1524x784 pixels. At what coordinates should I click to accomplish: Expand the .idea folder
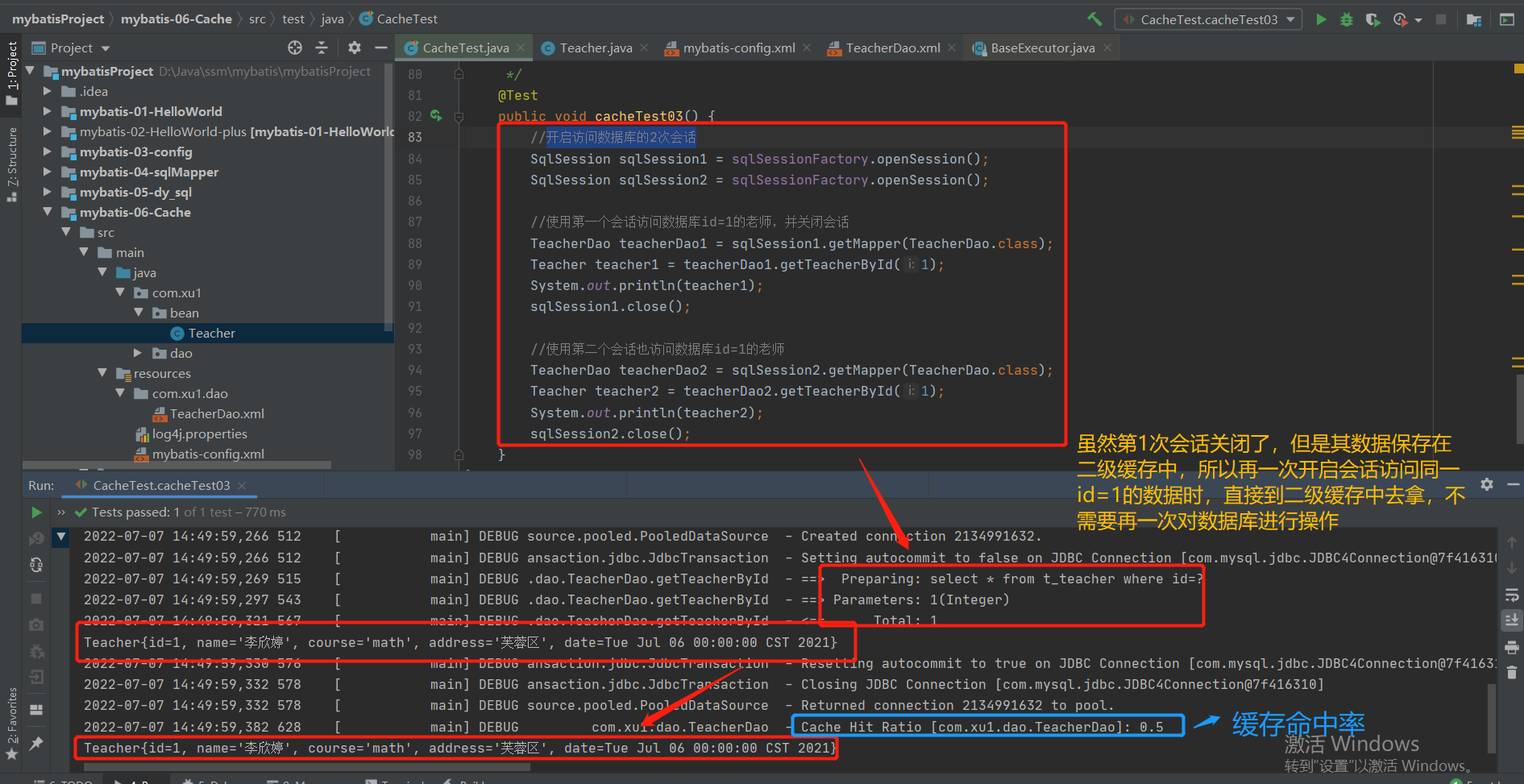[x=48, y=91]
